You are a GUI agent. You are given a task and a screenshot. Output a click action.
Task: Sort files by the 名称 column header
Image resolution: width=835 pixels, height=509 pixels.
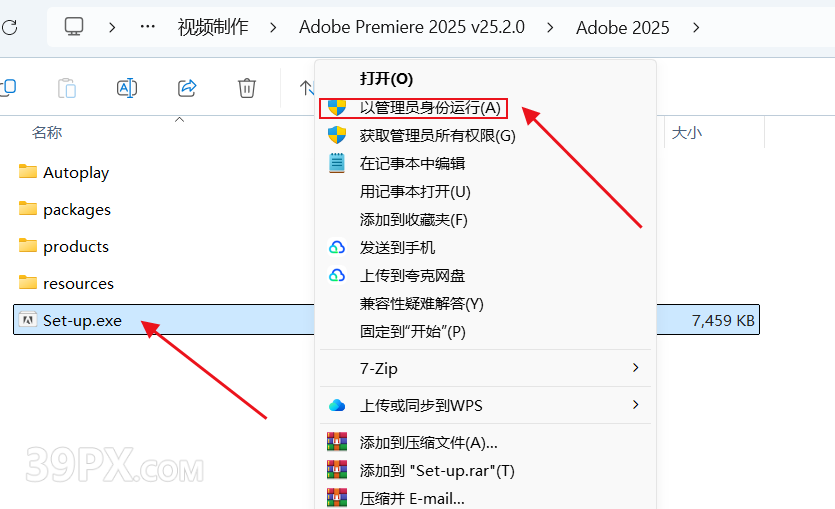click(x=47, y=132)
